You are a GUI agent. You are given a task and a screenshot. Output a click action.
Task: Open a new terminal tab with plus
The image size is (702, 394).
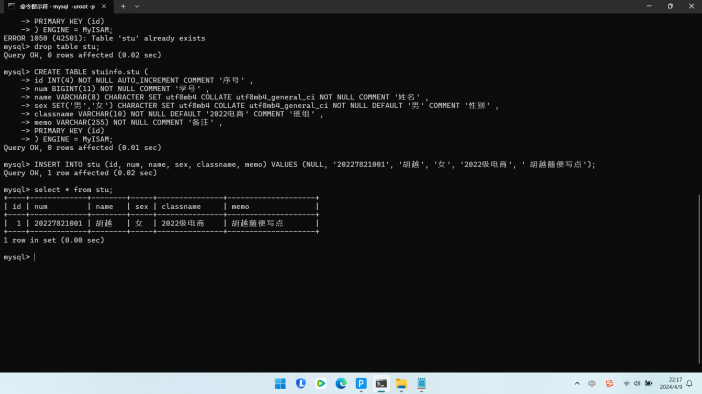pyautogui.click(x=123, y=6)
